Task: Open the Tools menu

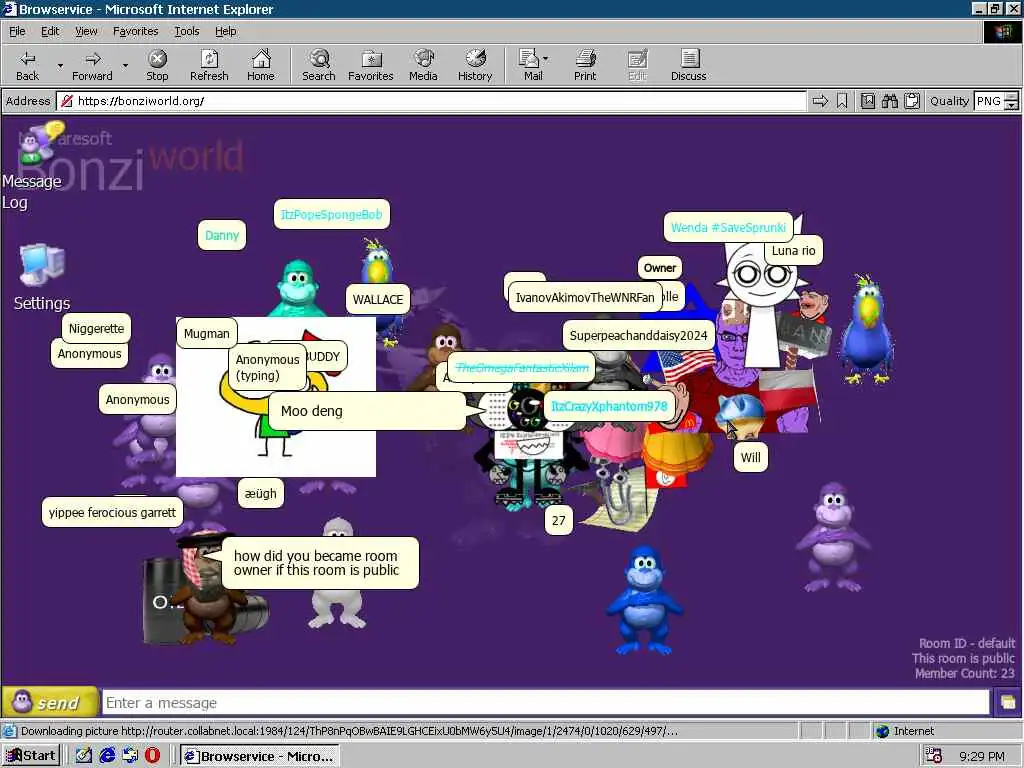Action: [186, 31]
